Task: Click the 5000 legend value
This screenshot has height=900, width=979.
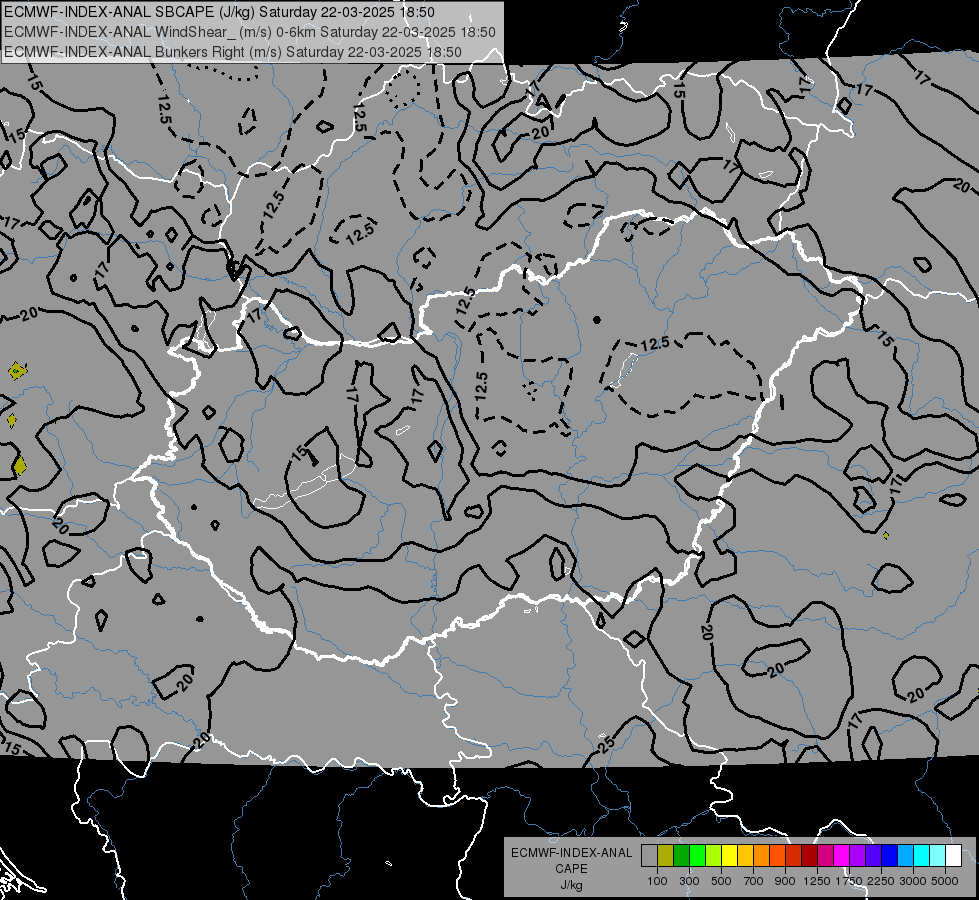Action: (x=945, y=881)
